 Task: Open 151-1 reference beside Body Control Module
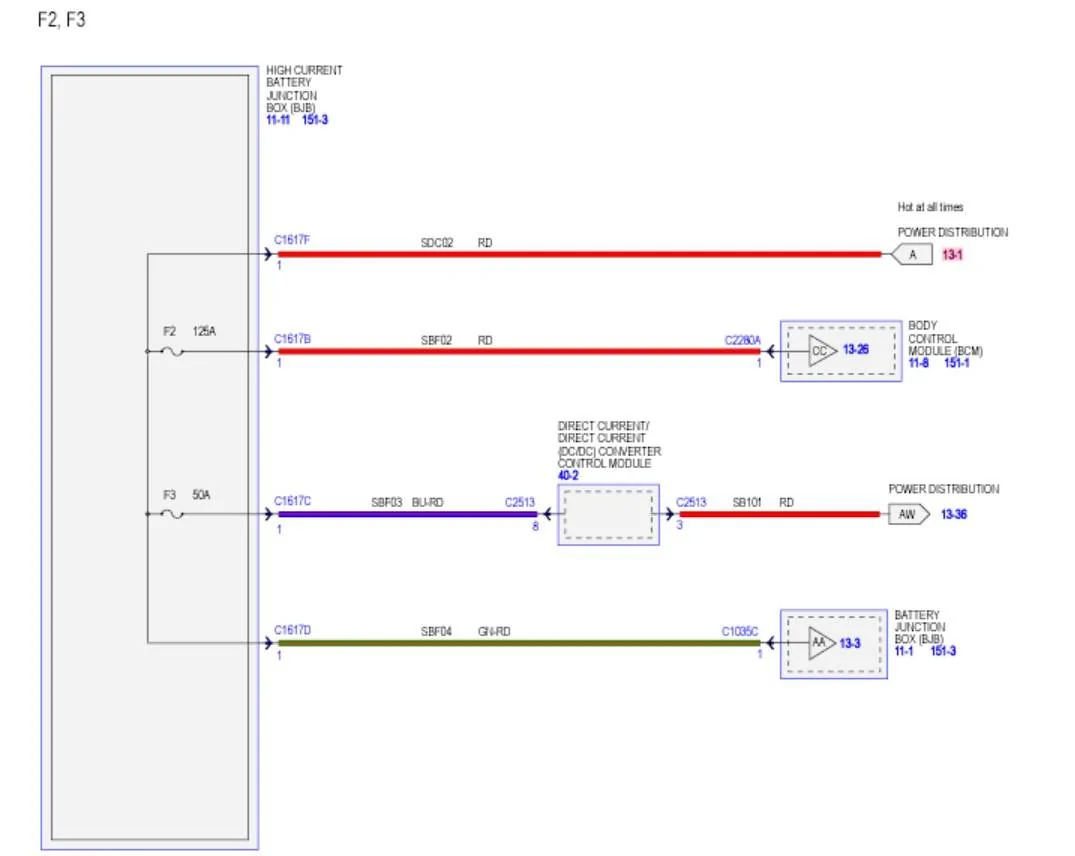(956, 363)
